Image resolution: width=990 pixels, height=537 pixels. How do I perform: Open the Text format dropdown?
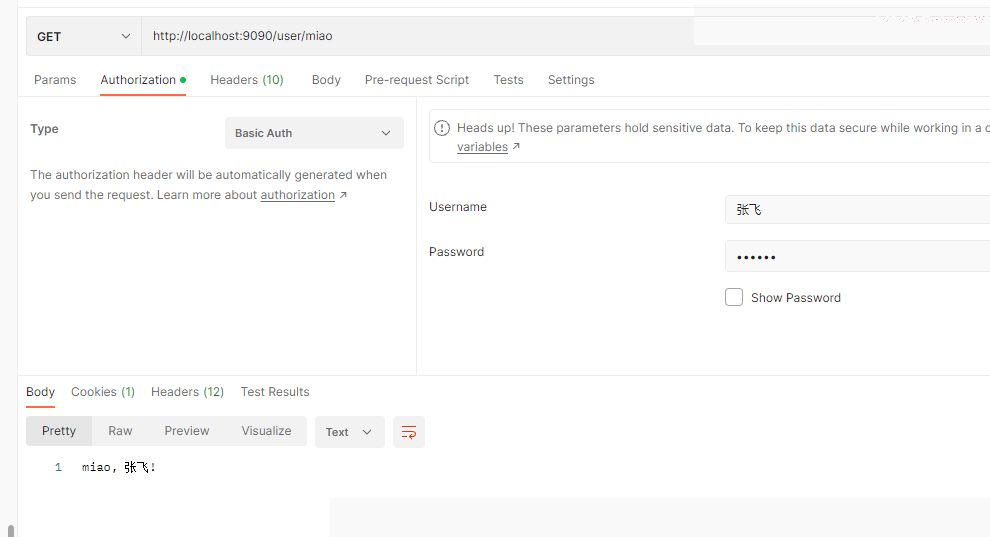(x=349, y=432)
